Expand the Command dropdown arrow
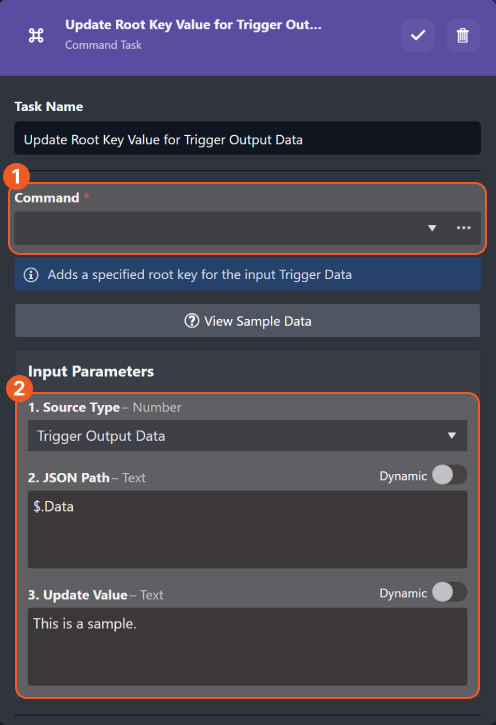This screenshot has width=496, height=725. (x=432, y=228)
